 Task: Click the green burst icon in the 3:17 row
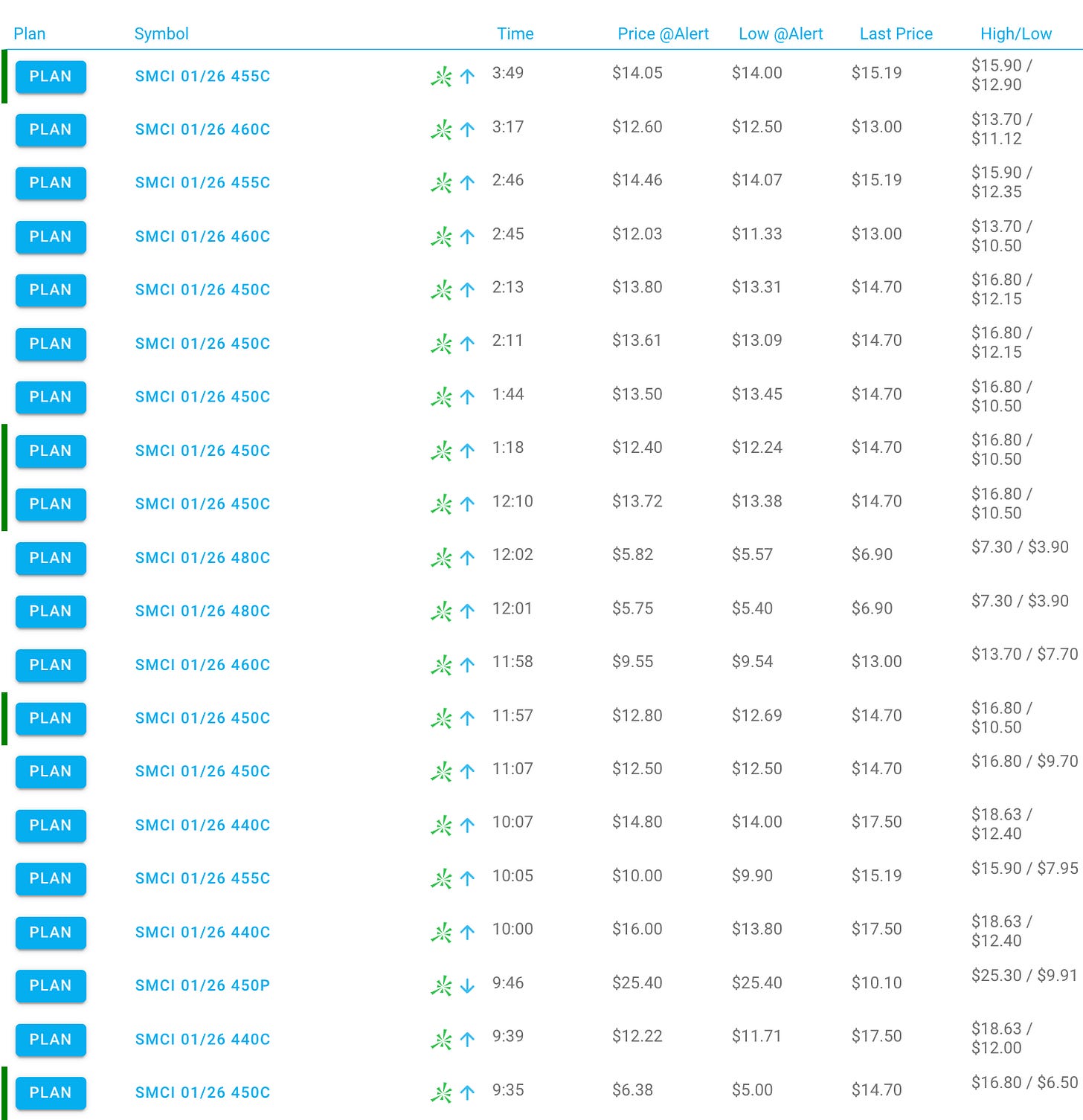coord(442,130)
